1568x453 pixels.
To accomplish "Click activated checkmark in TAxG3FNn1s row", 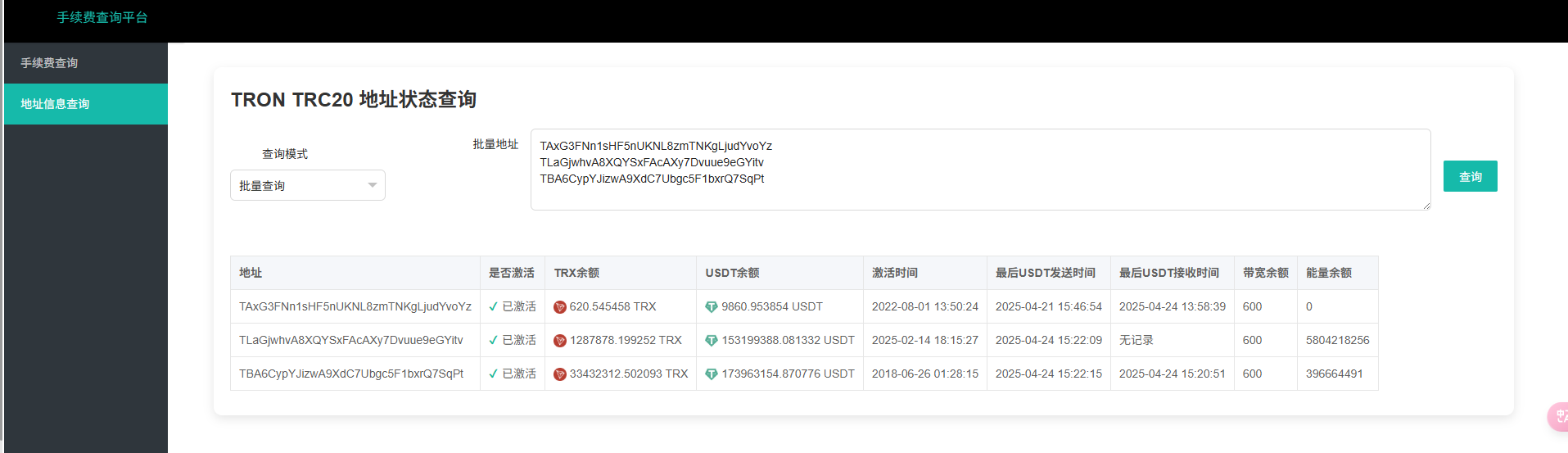I will pos(494,306).
